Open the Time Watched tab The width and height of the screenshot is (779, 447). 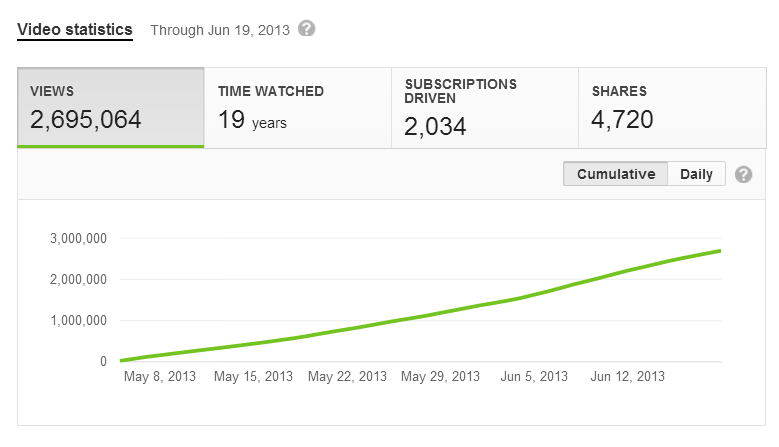tap(298, 108)
